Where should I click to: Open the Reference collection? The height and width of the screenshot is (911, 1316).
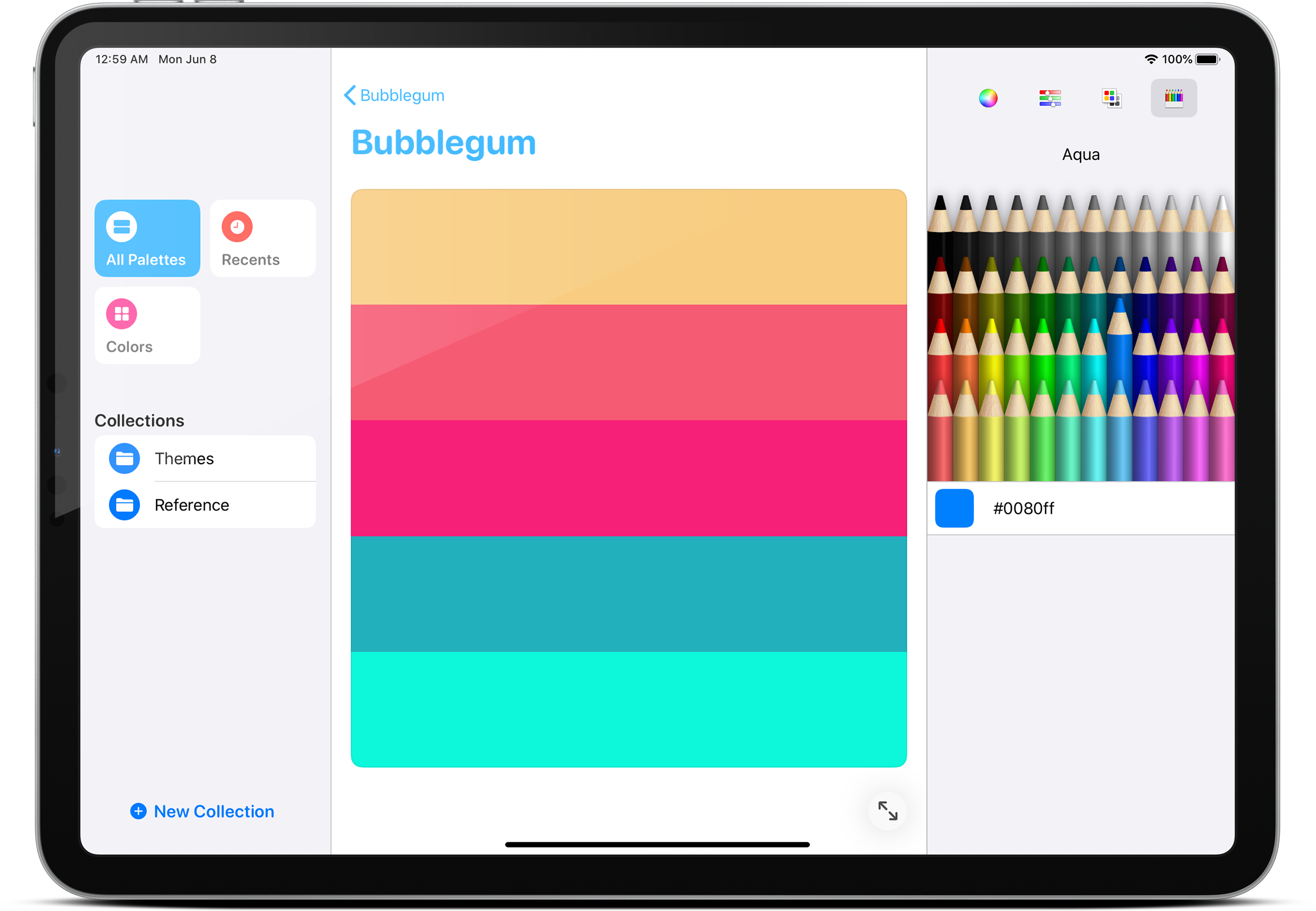click(192, 505)
